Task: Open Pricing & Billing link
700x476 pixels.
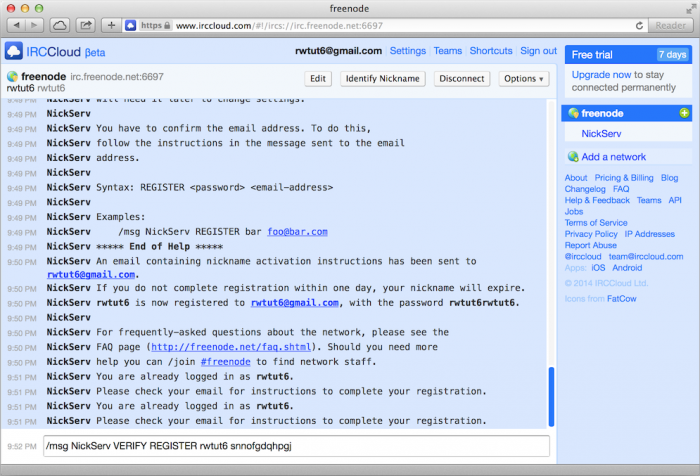Action: click(624, 178)
